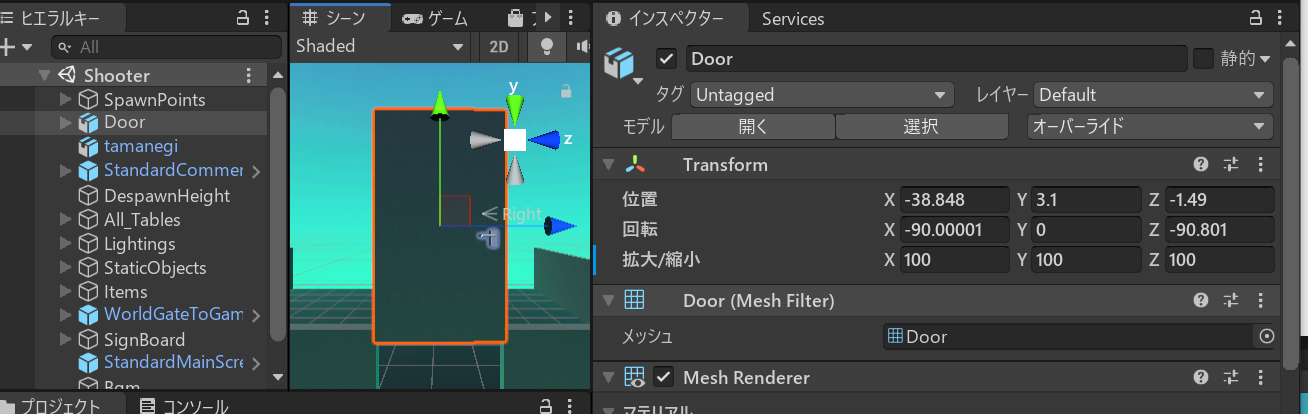Open the Default layer dropdown
Image resolution: width=1308 pixels, height=414 pixels.
point(1152,95)
